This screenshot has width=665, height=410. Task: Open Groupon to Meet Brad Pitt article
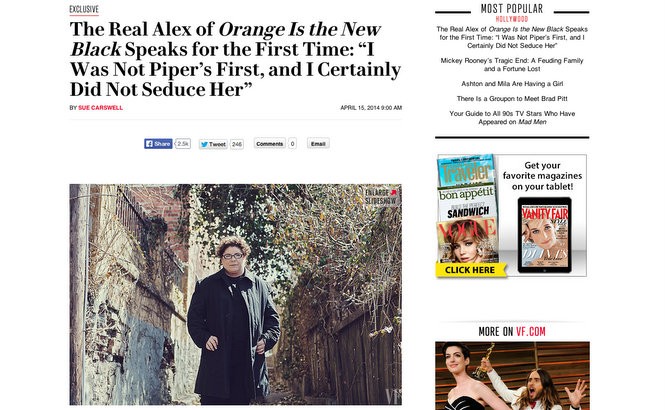(512, 98)
